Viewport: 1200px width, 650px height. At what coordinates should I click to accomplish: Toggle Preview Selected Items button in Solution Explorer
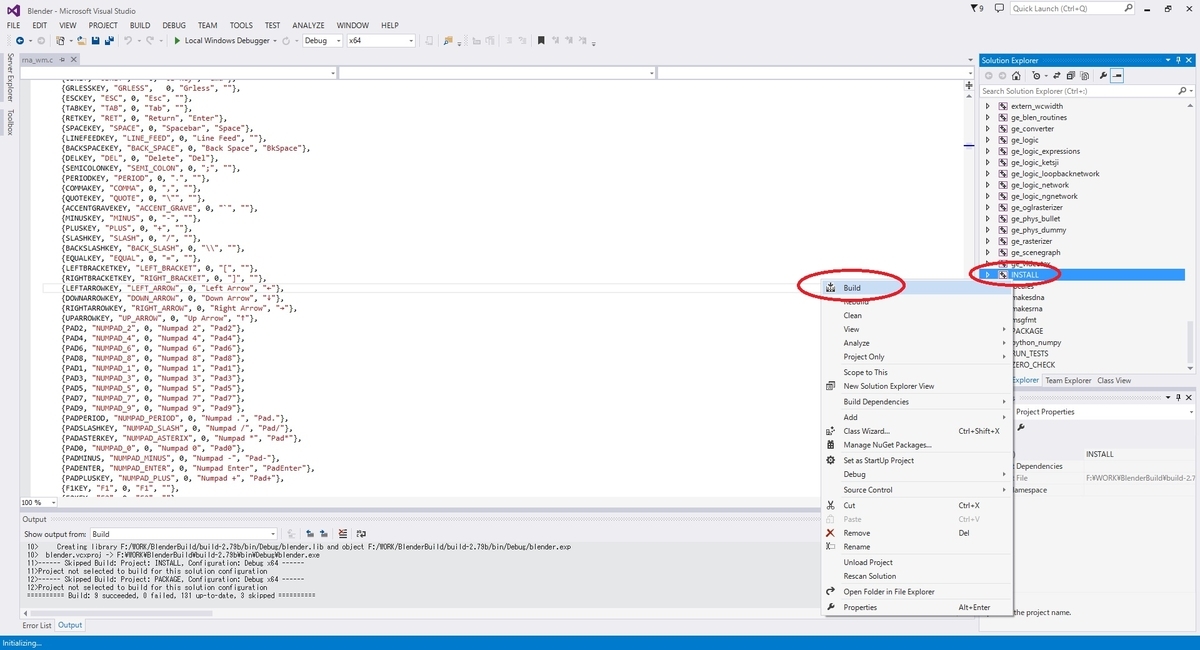coord(1117,75)
